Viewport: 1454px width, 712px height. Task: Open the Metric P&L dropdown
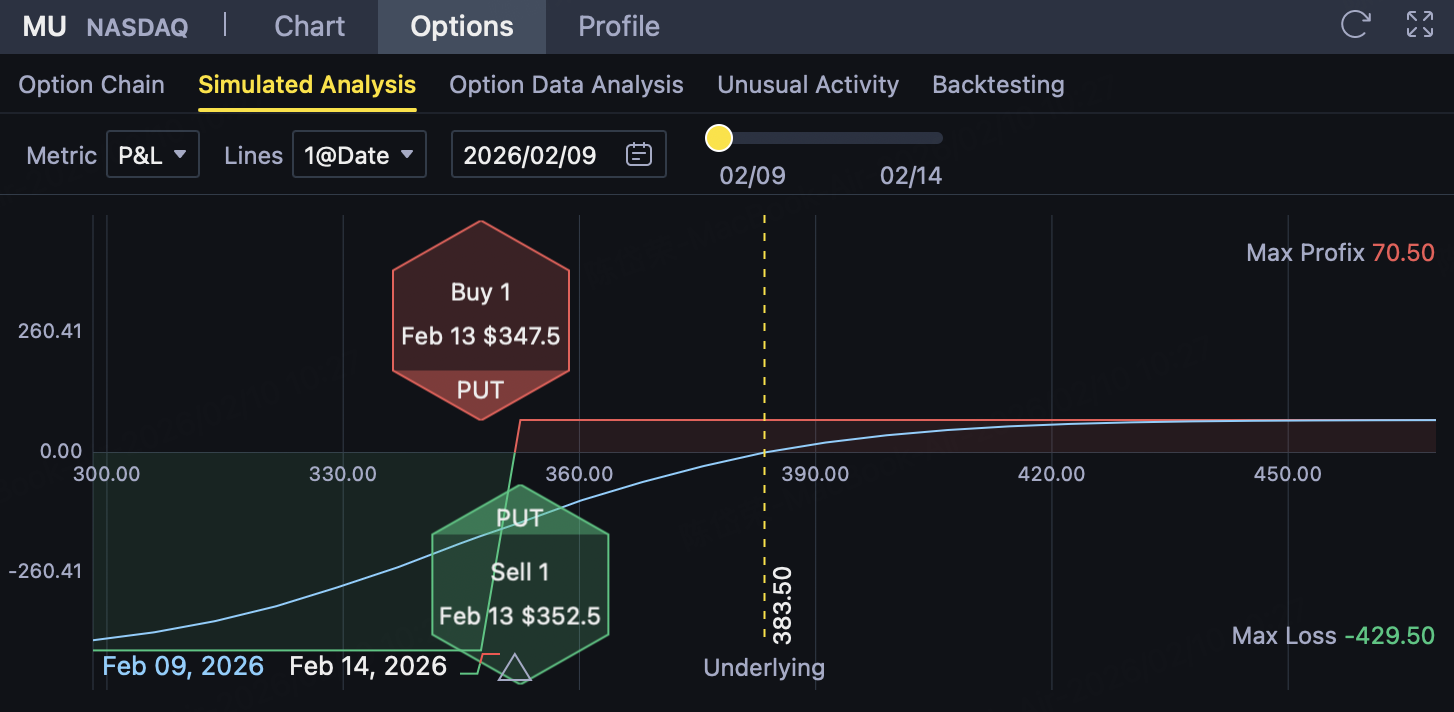coord(153,155)
